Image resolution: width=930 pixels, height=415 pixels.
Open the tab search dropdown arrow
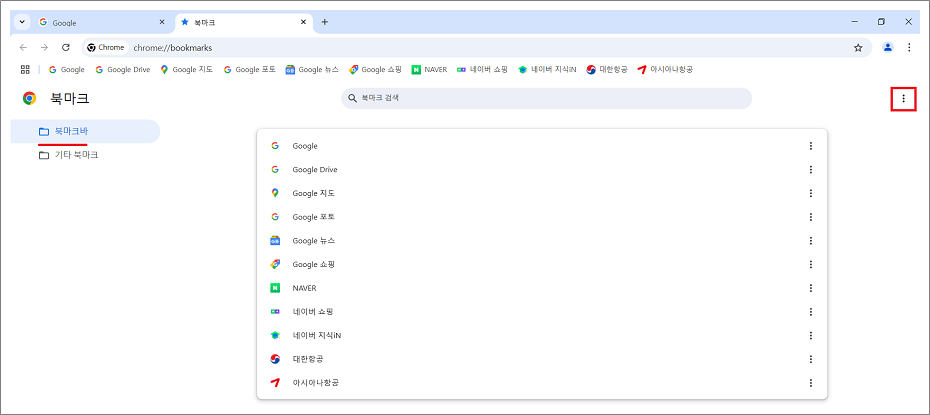(22, 22)
